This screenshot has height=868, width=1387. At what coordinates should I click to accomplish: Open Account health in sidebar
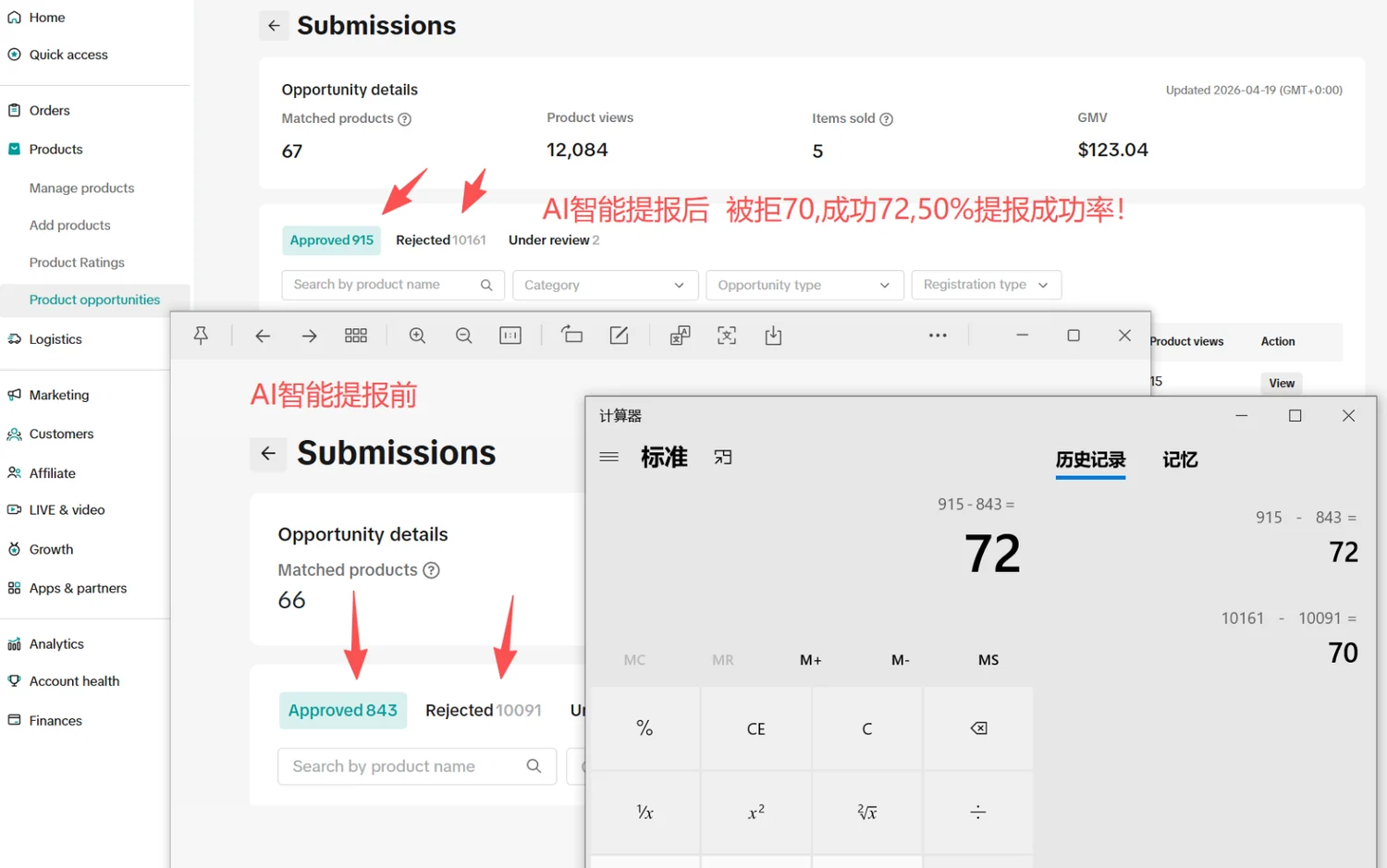click(74, 681)
